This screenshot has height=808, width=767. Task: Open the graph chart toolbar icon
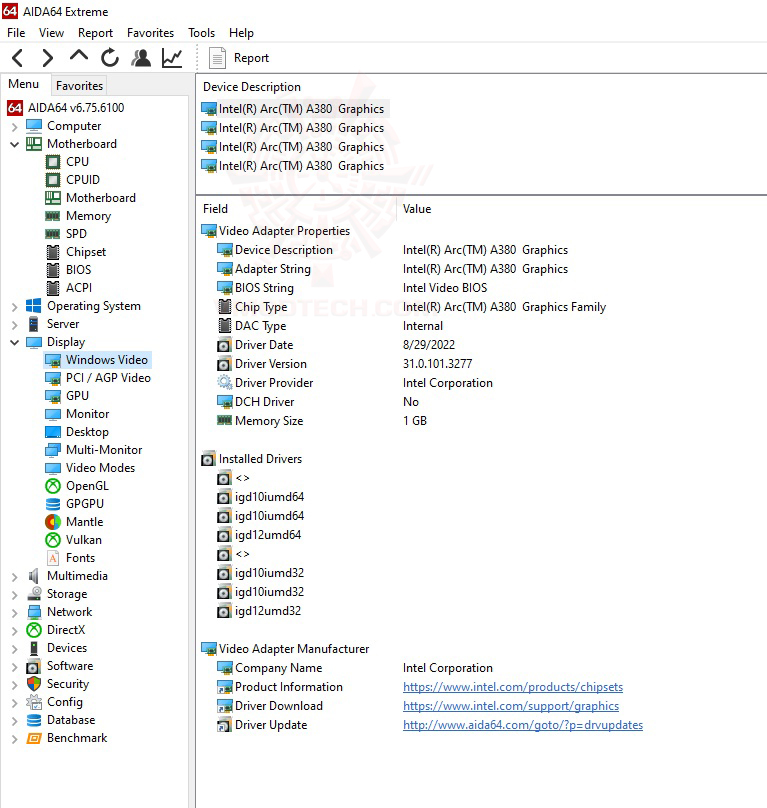(x=172, y=58)
